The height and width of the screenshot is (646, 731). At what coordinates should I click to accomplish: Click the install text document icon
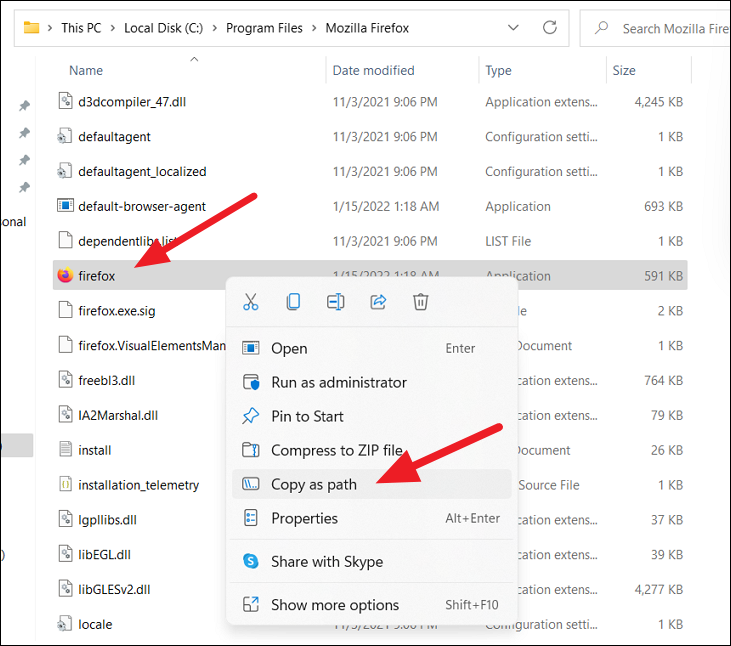(66, 450)
